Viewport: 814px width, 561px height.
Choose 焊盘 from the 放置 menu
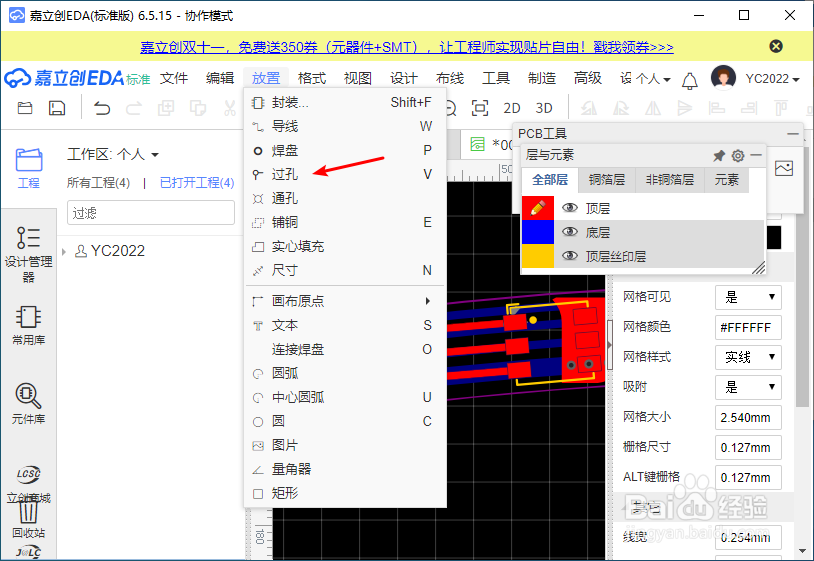[345, 150]
